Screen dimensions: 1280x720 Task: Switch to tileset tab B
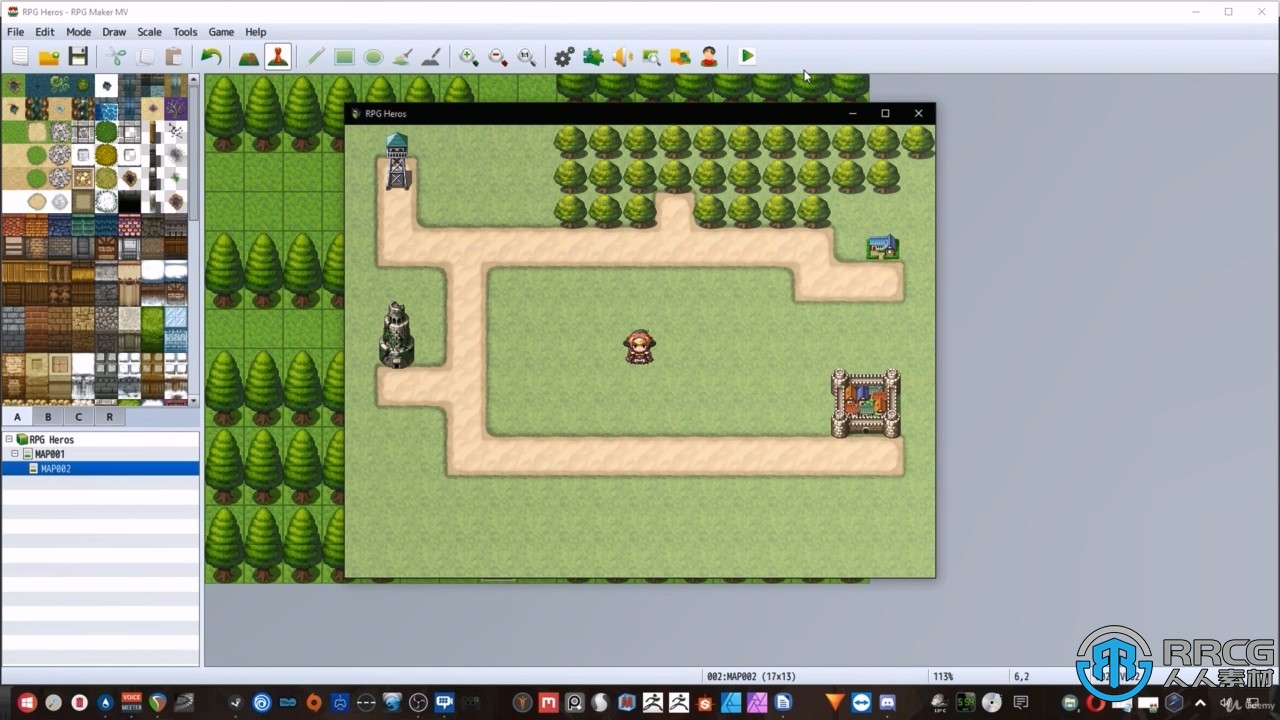click(47, 417)
